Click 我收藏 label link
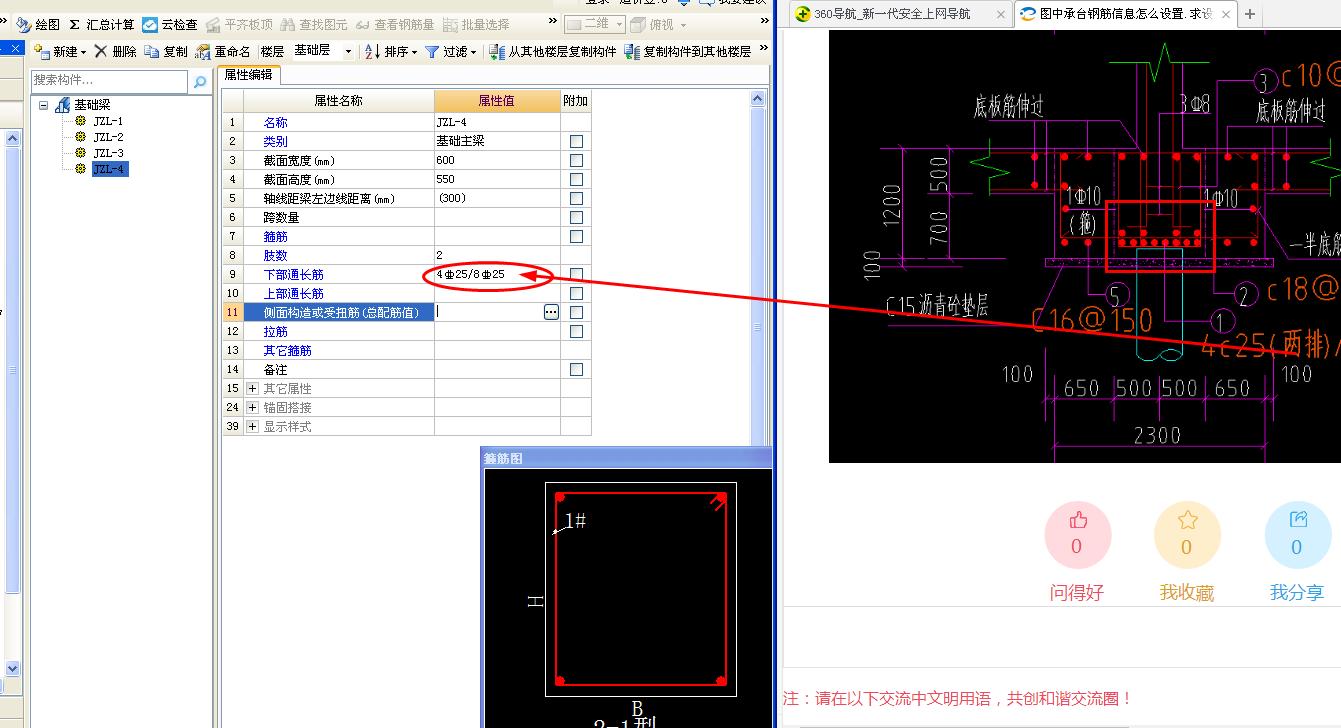Viewport: 1341px width, 728px height. (1187, 593)
